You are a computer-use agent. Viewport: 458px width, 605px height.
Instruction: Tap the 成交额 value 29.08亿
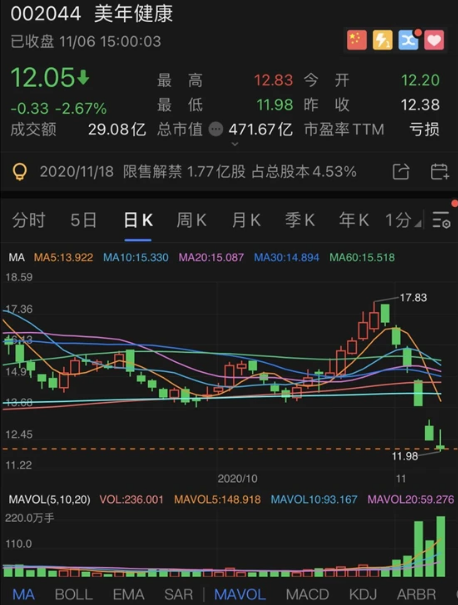pyautogui.click(x=117, y=129)
